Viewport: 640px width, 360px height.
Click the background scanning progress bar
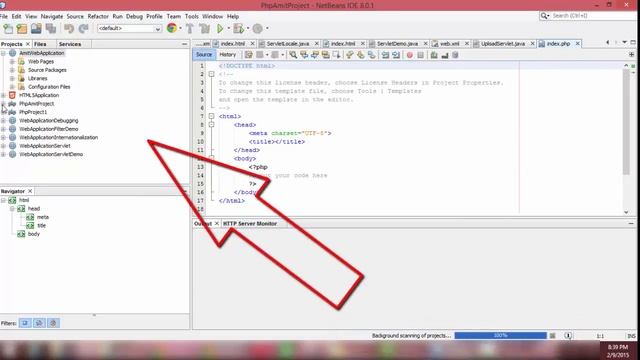500,335
